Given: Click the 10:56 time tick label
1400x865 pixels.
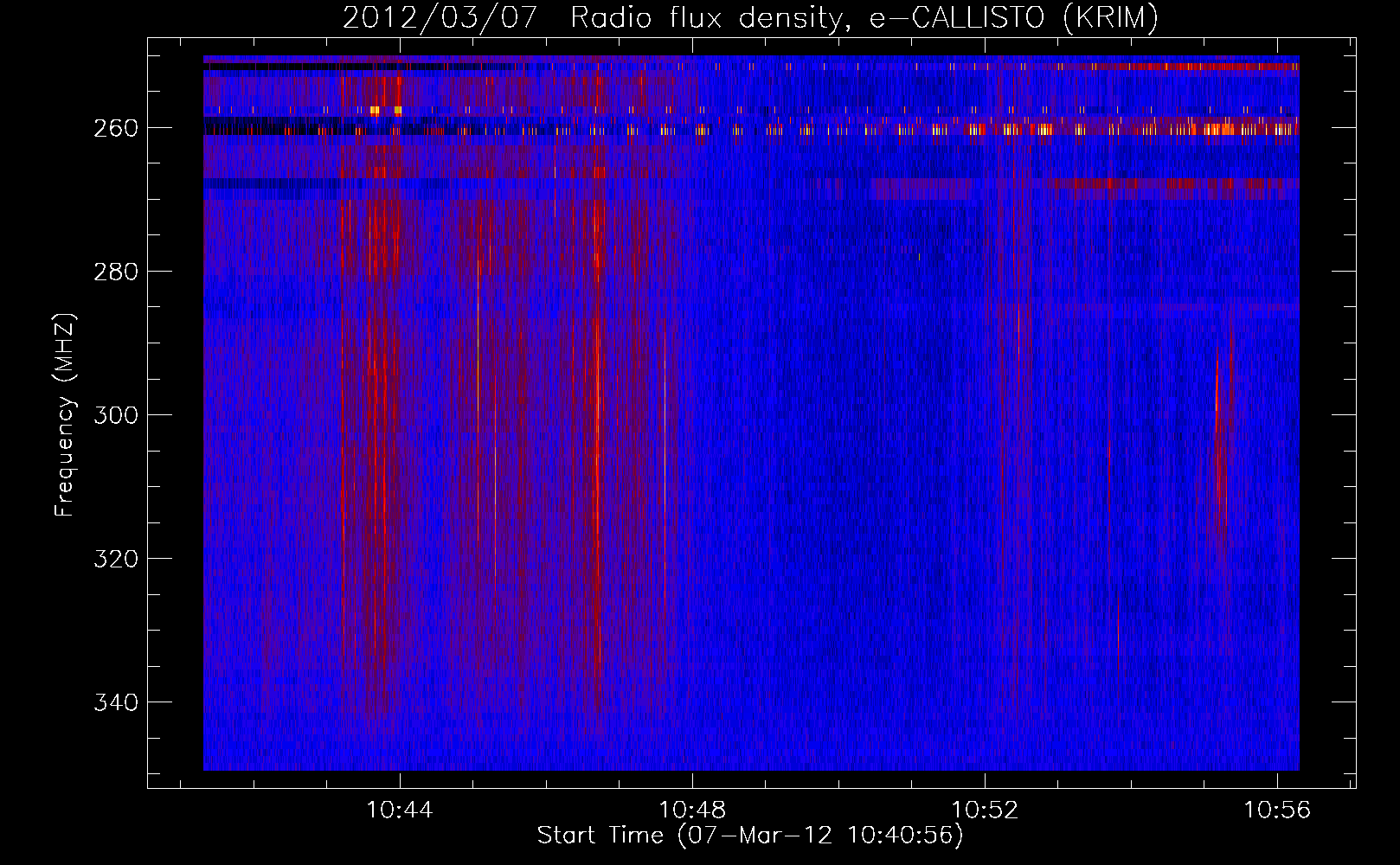Looking at the screenshot, I should (1277, 811).
